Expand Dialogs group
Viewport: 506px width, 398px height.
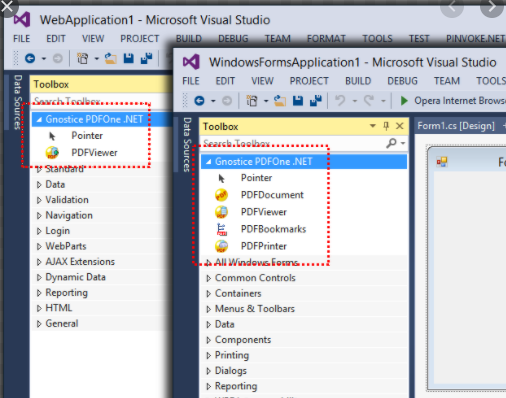(208, 371)
